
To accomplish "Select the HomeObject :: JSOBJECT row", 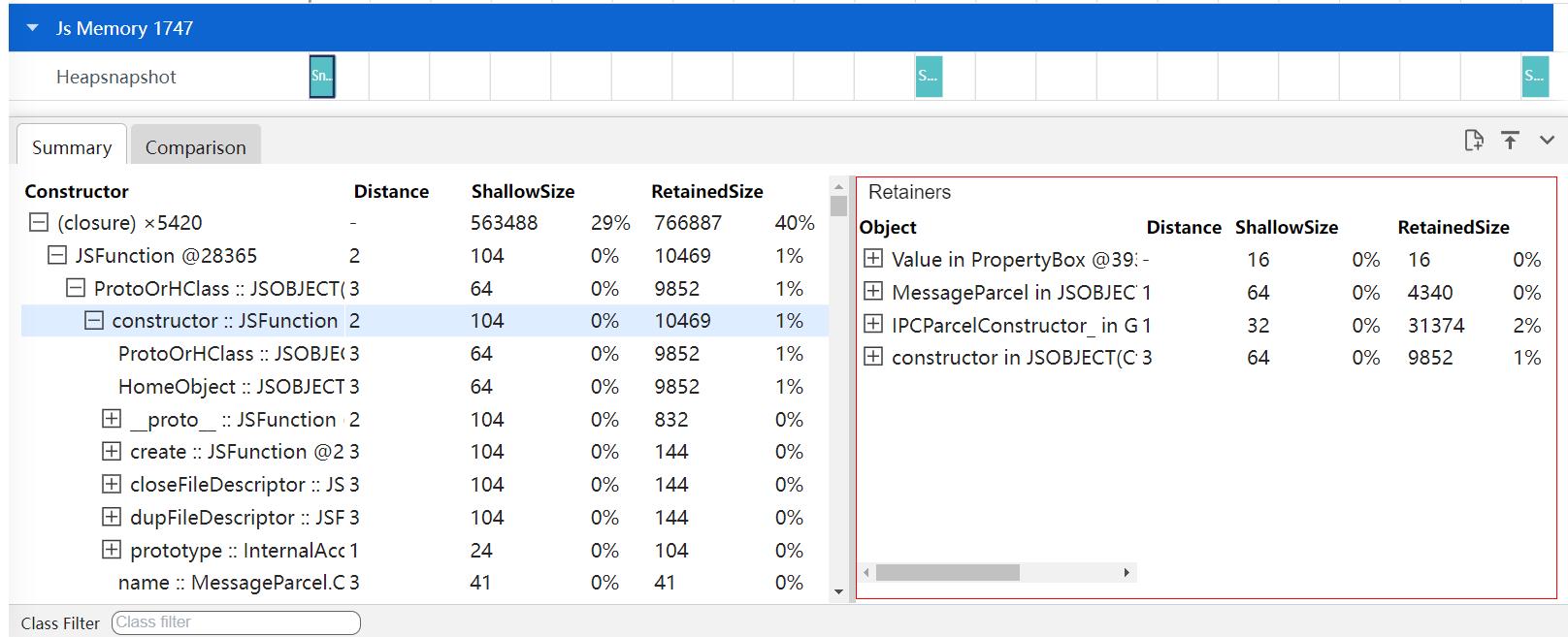I will click(425, 387).
